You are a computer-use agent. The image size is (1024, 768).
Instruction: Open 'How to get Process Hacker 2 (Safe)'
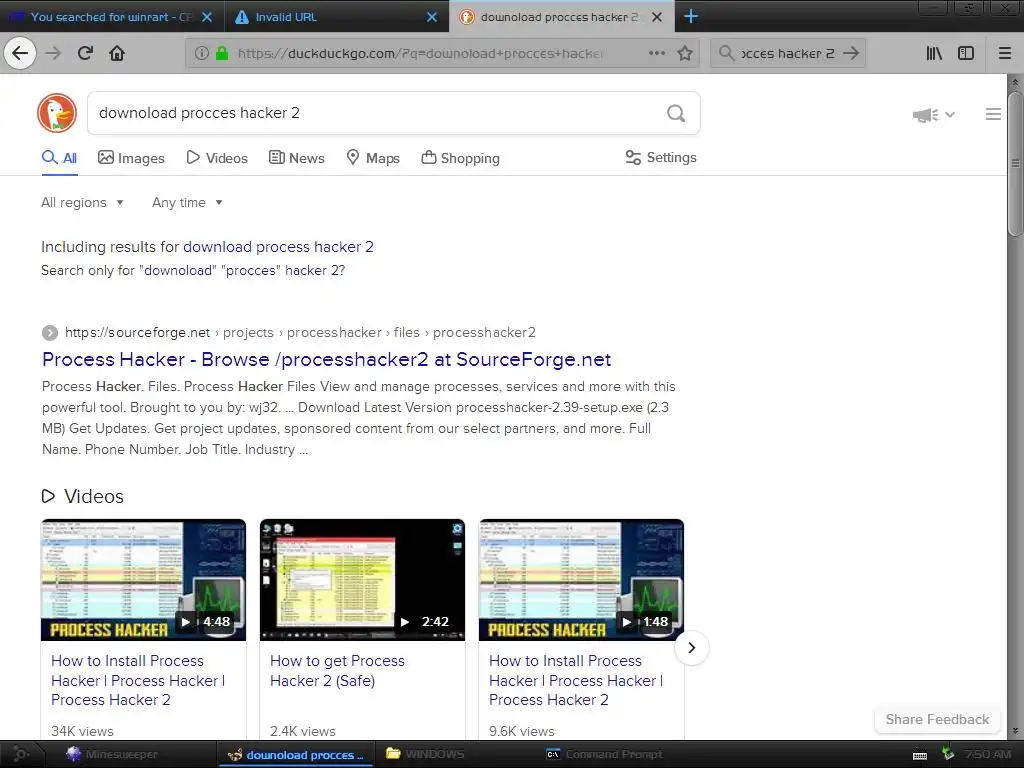pos(337,671)
